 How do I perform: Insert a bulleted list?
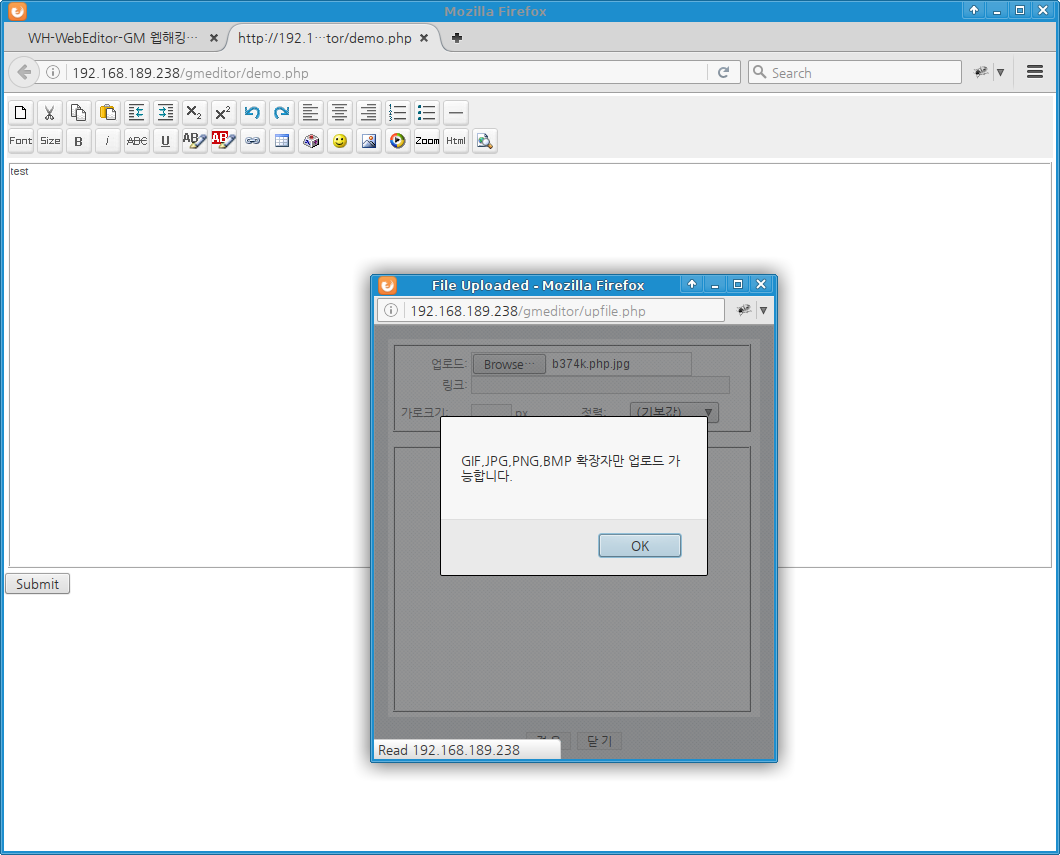pos(427,112)
